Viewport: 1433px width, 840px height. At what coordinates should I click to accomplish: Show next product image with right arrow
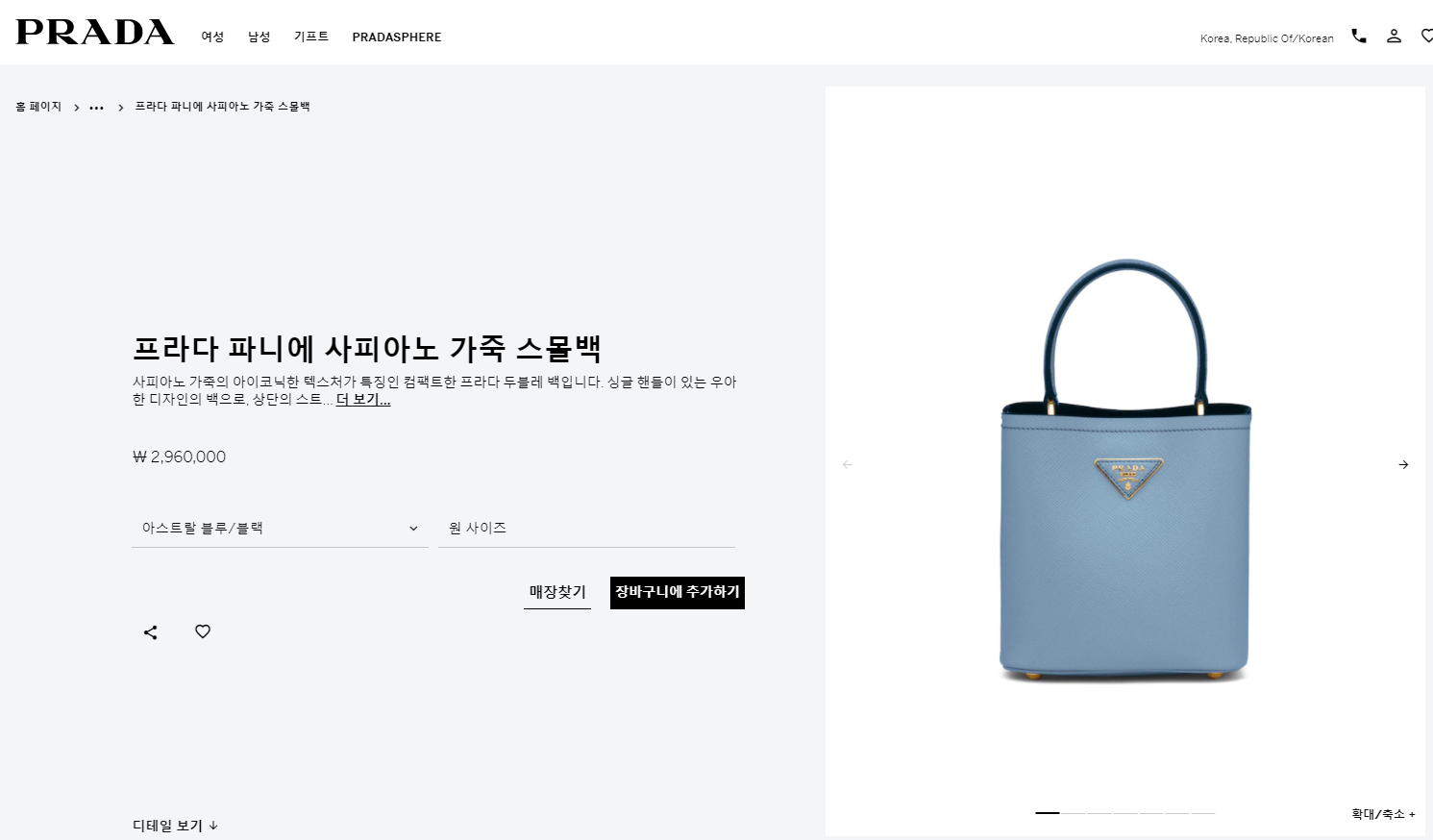1403,464
